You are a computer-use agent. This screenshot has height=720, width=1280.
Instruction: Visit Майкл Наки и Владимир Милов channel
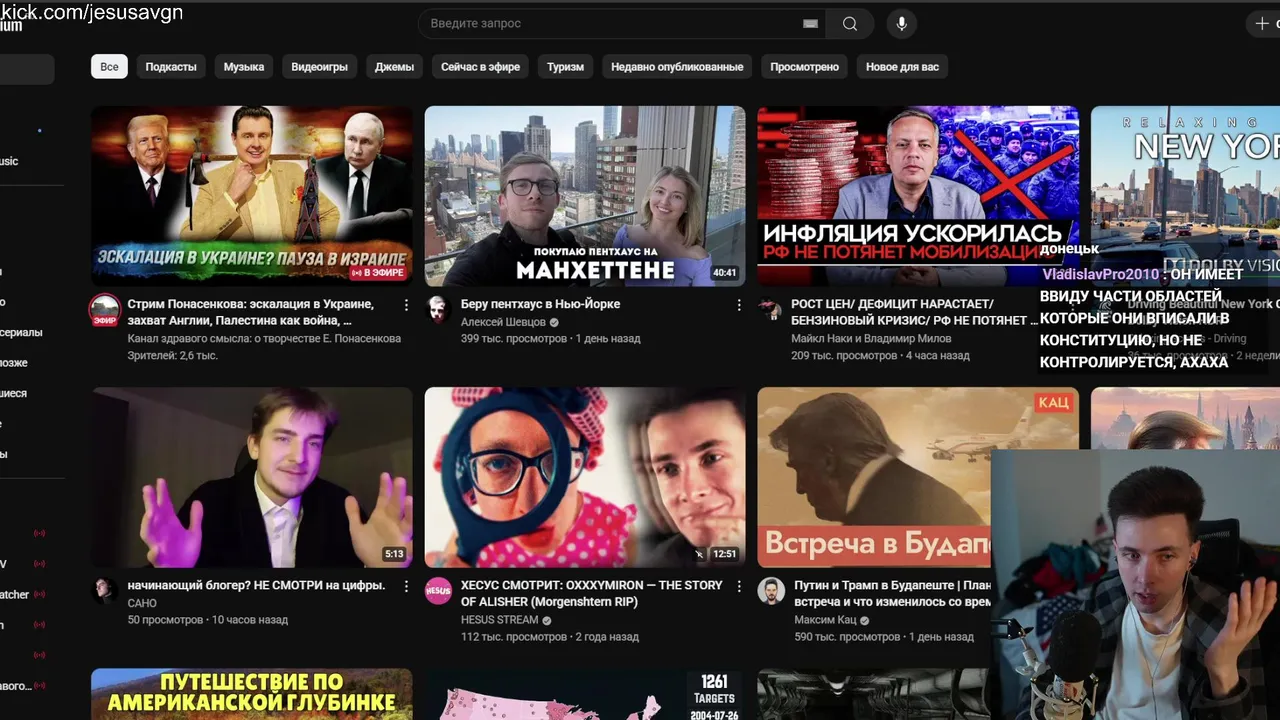coord(871,338)
